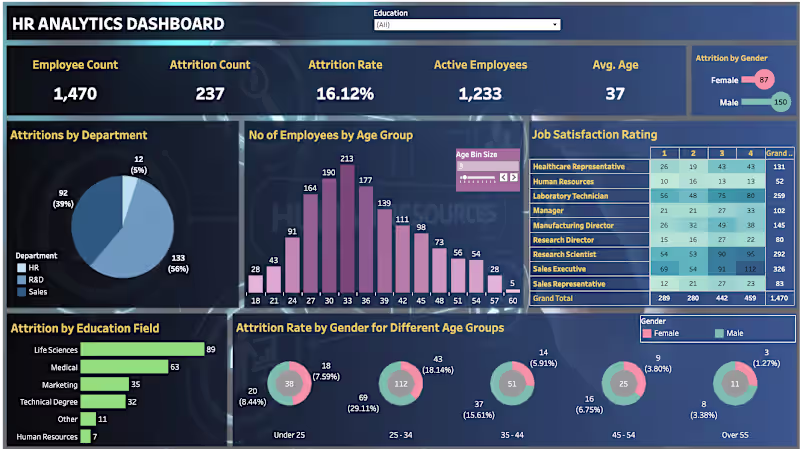The image size is (800, 449).
Task: Click Laboratory Technician rating 3 cell 75
Action: 721,196
